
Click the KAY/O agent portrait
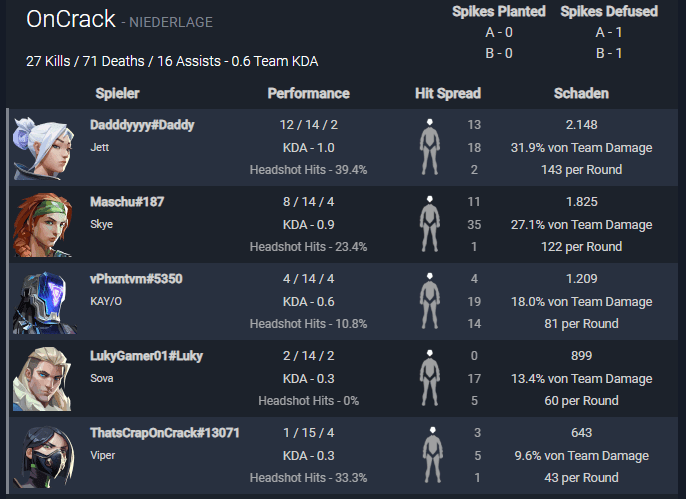click(45, 302)
